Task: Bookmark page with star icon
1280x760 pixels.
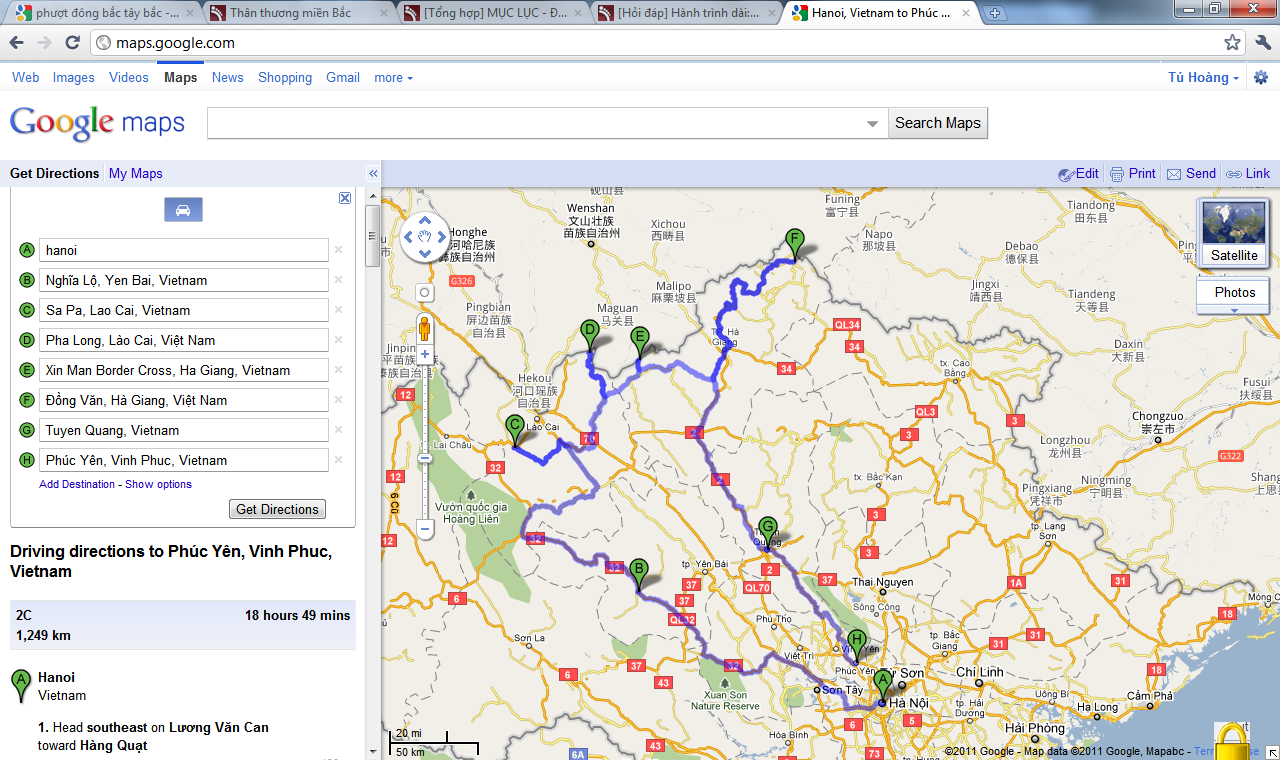Action: pos(1232,43)
